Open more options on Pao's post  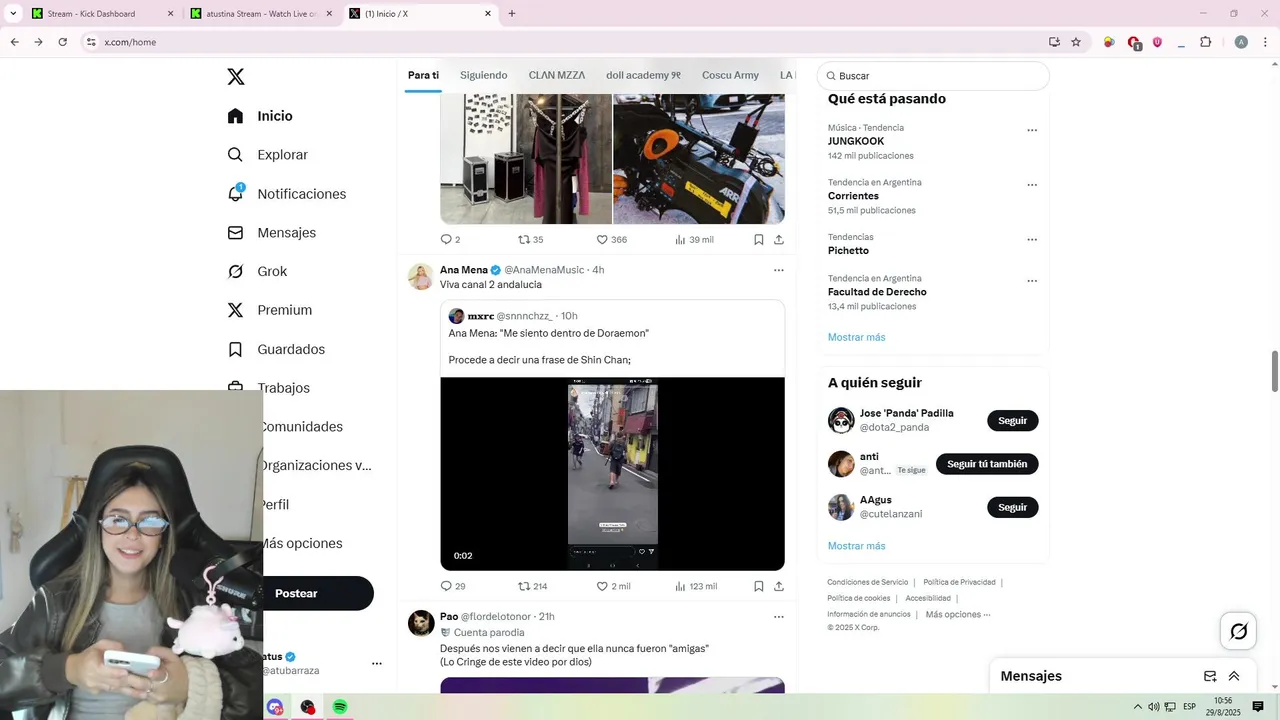click(x=779, y=617)
